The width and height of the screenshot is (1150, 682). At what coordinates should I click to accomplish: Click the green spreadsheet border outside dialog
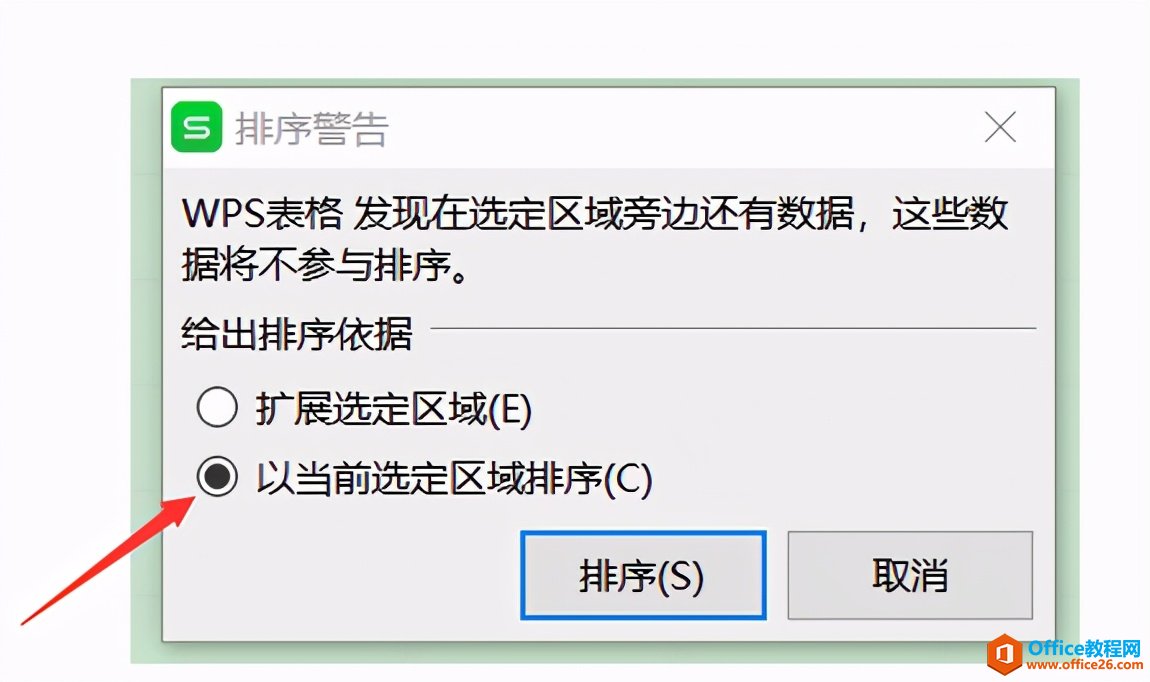(x=146, y=367)
